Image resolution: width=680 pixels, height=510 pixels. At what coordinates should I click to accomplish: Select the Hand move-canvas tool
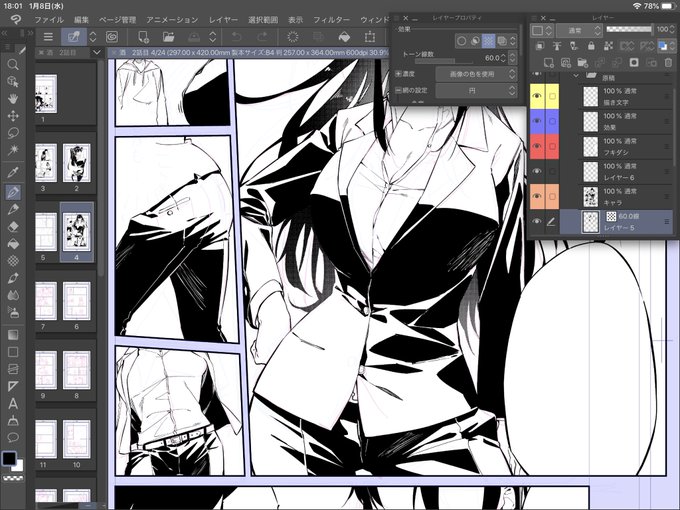coord(13,99)
